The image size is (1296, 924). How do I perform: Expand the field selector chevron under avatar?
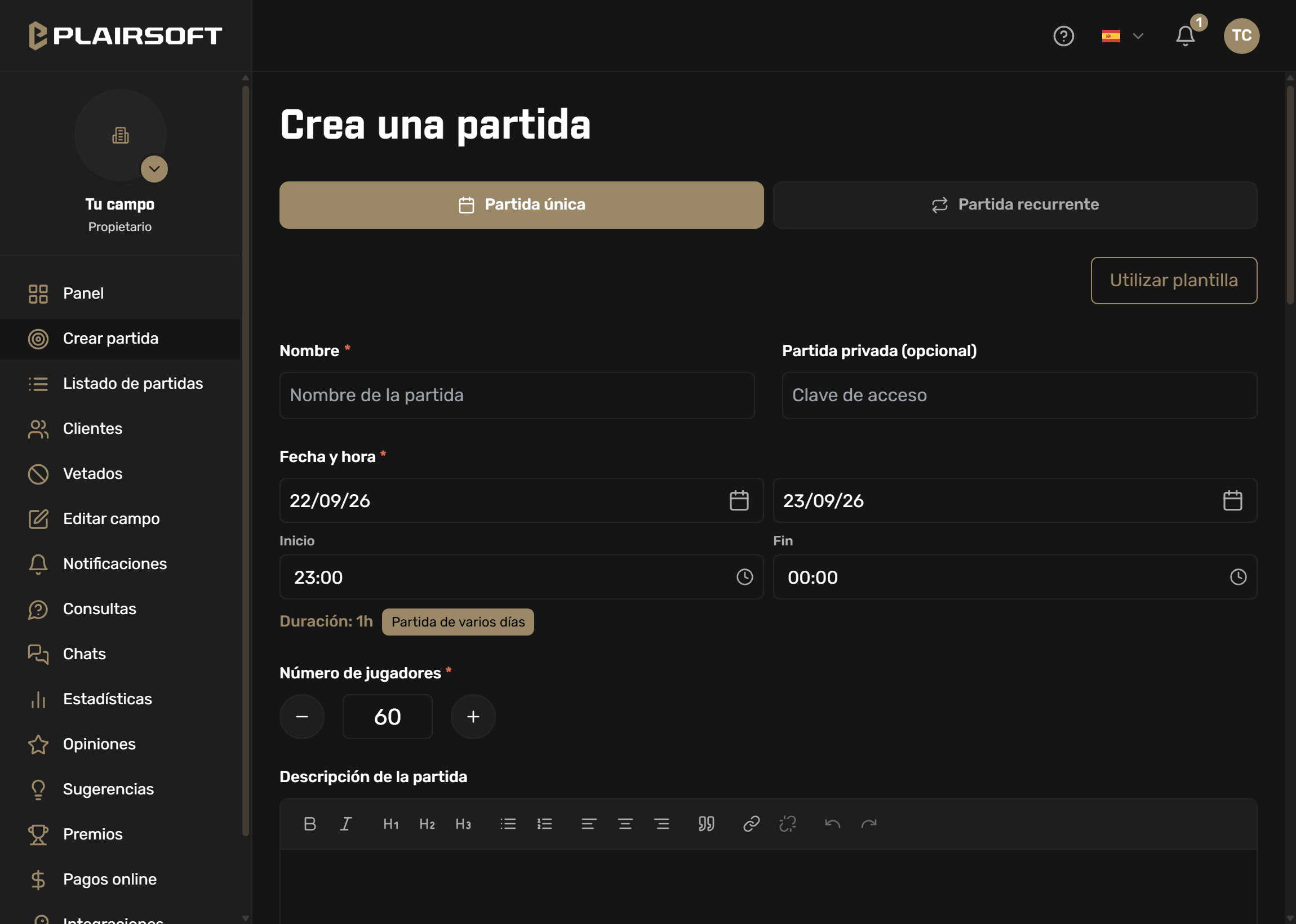click(x=154, y=169)
